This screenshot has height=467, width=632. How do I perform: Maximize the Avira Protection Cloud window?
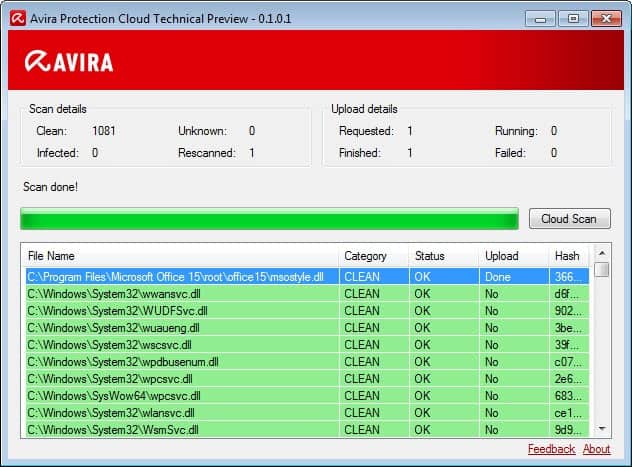pyautogui.click(x=573, y=19)
